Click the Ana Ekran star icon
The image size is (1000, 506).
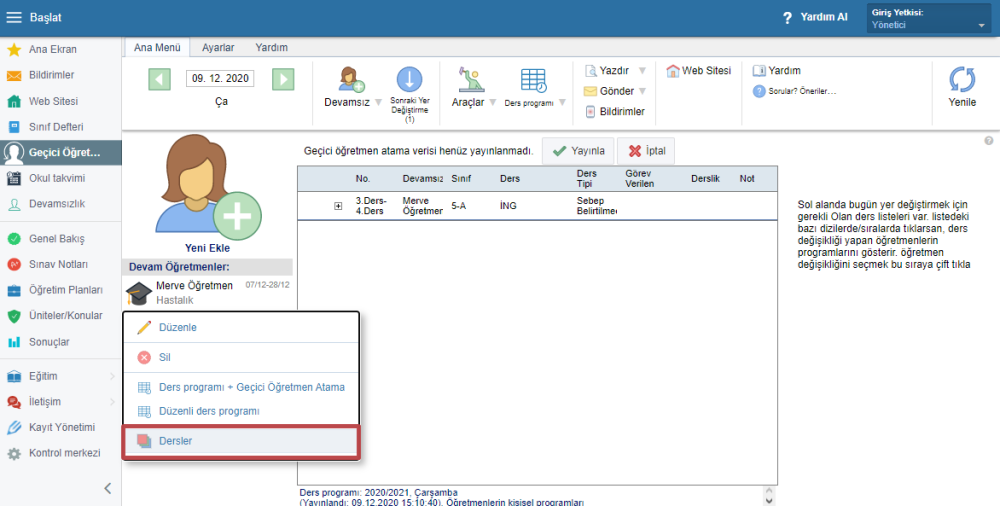coord(13,49)
